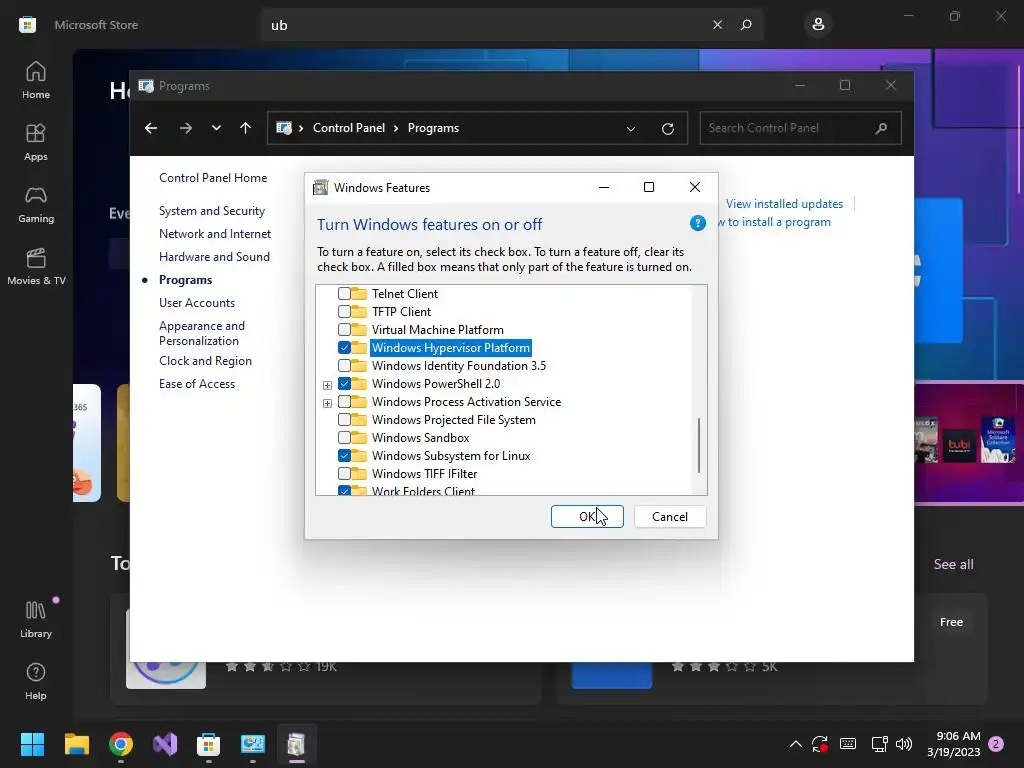Open System and Security category
This screenshot has width=1024, height=768.
[212, 211]
